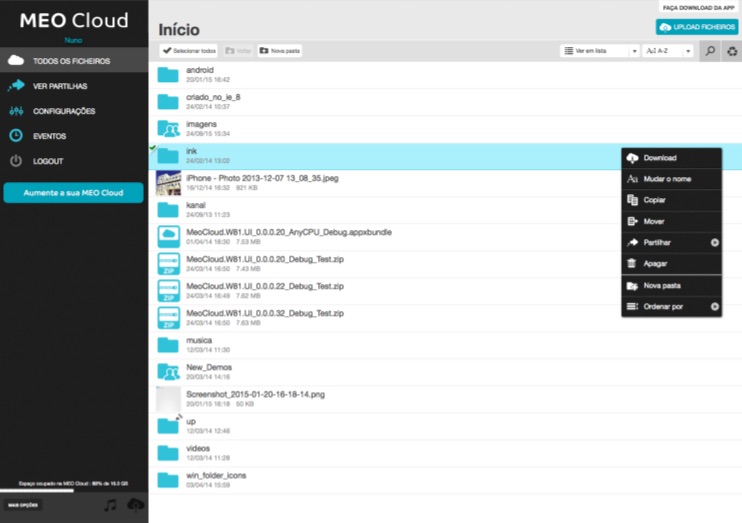Screen dimensions: 742x523
Task: Click the Logout power icon
Action: (x=16, y=161)
